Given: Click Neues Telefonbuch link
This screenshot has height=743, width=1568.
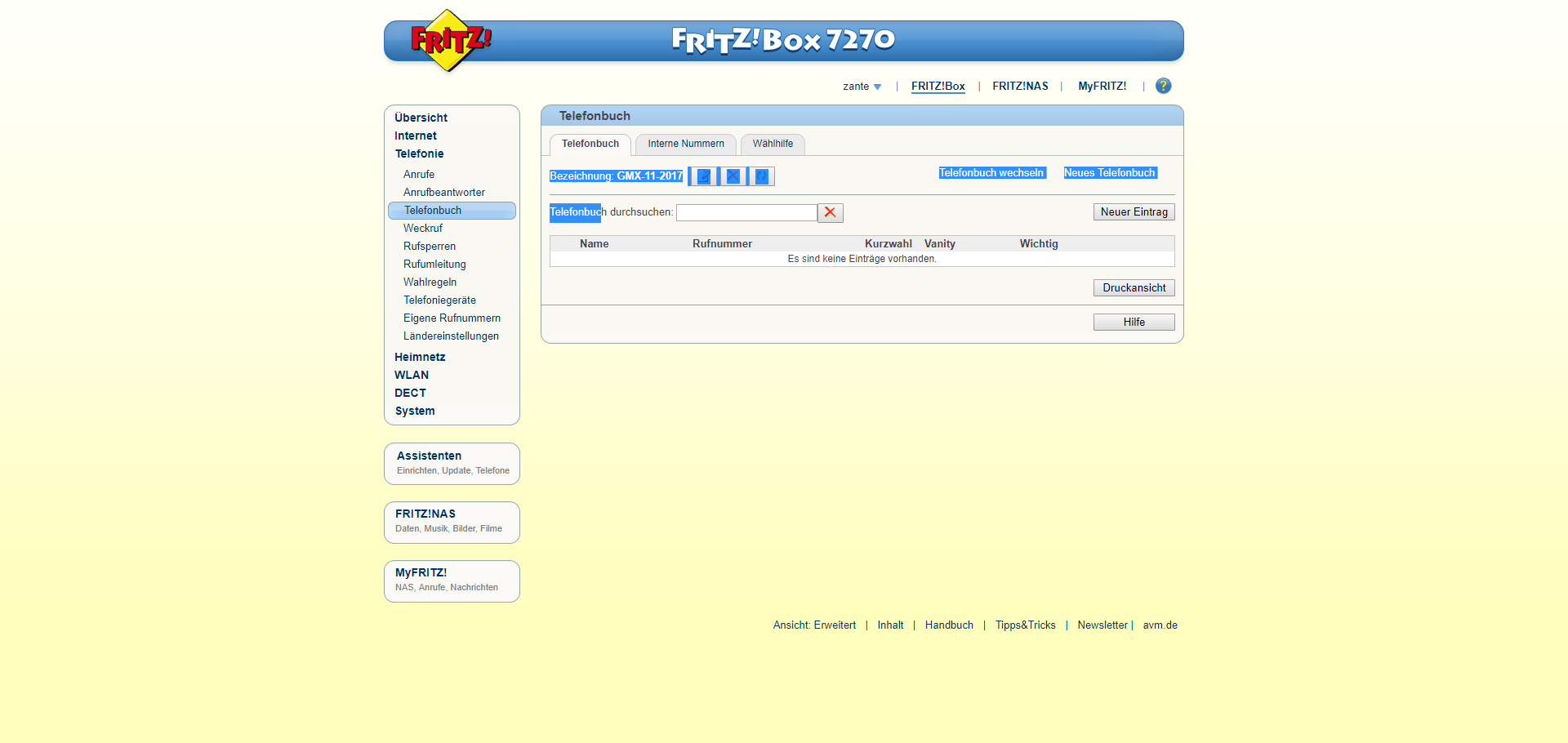Looking at the screenshot, I should 1109,173.
